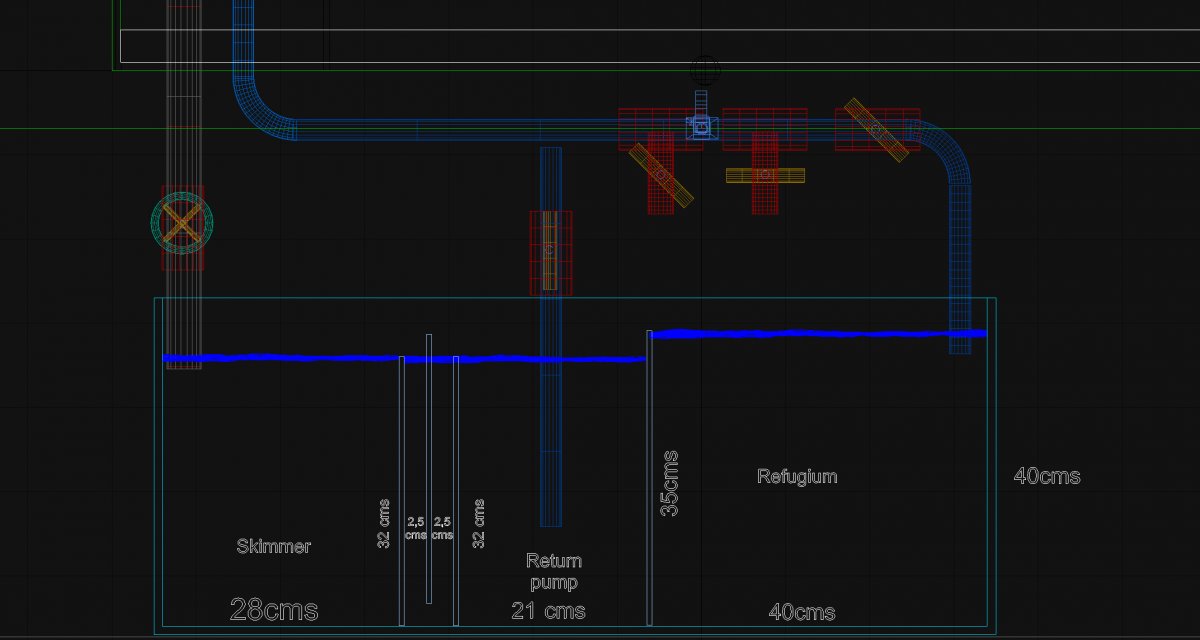Select the '40cms' text outside the tank
The width and height of the screenshot is (1200, 640).
coord(1047,476)
